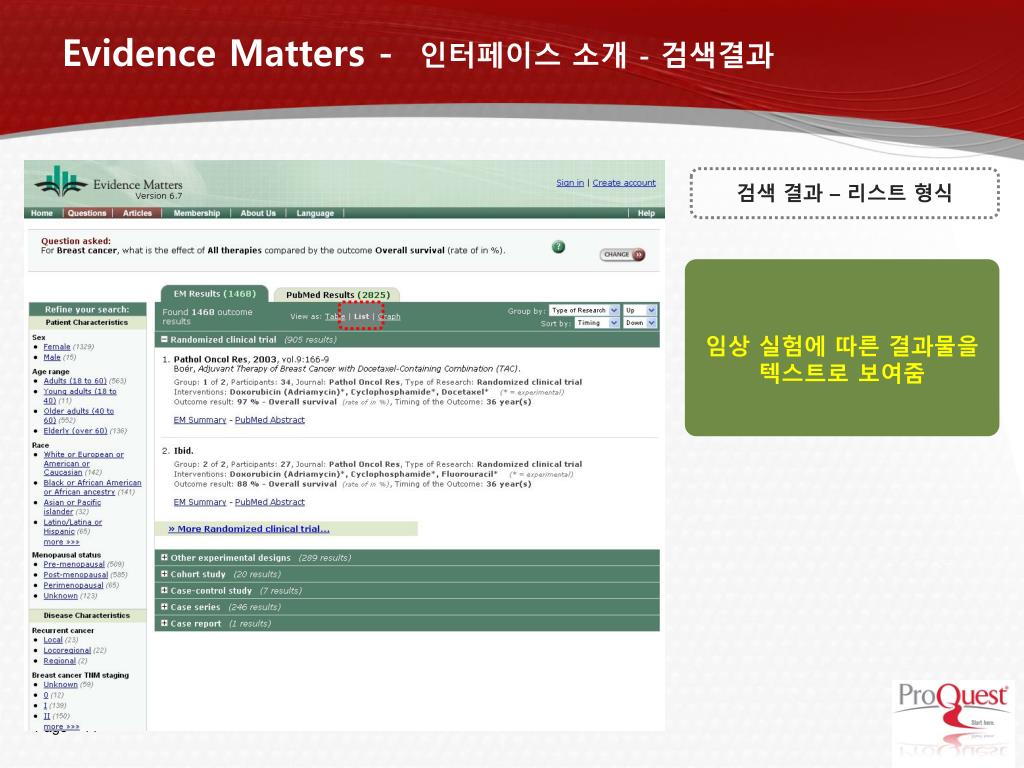View results as List
Viewport: 1024px width, 768px height.
click(x=361, y=316)
